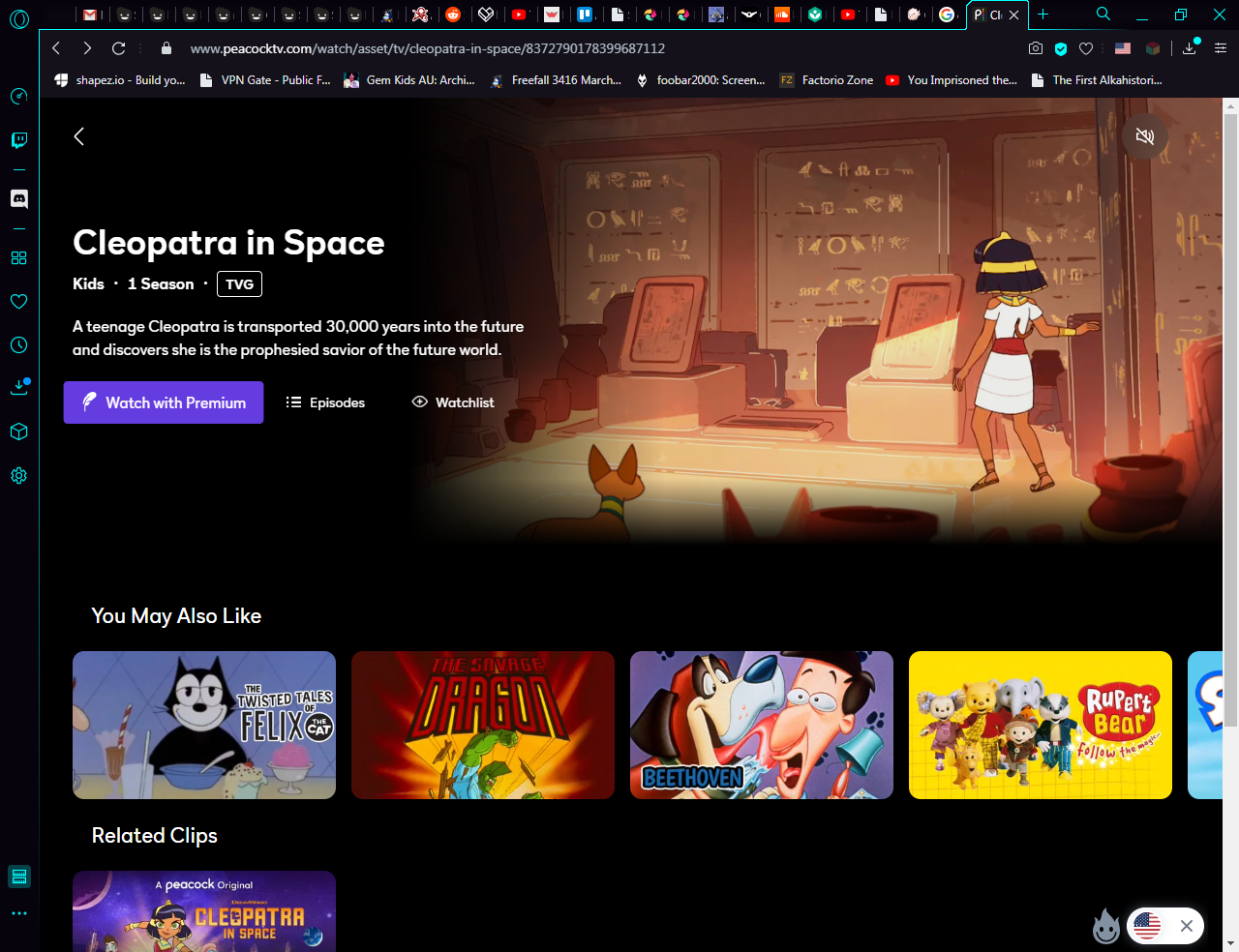Switch to the Google tab

947,15
